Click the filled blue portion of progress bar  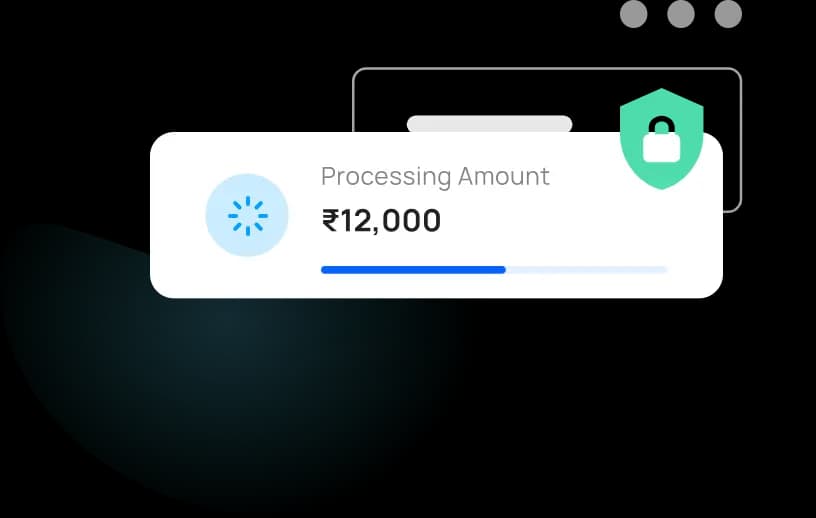click(x=413, y=270)
